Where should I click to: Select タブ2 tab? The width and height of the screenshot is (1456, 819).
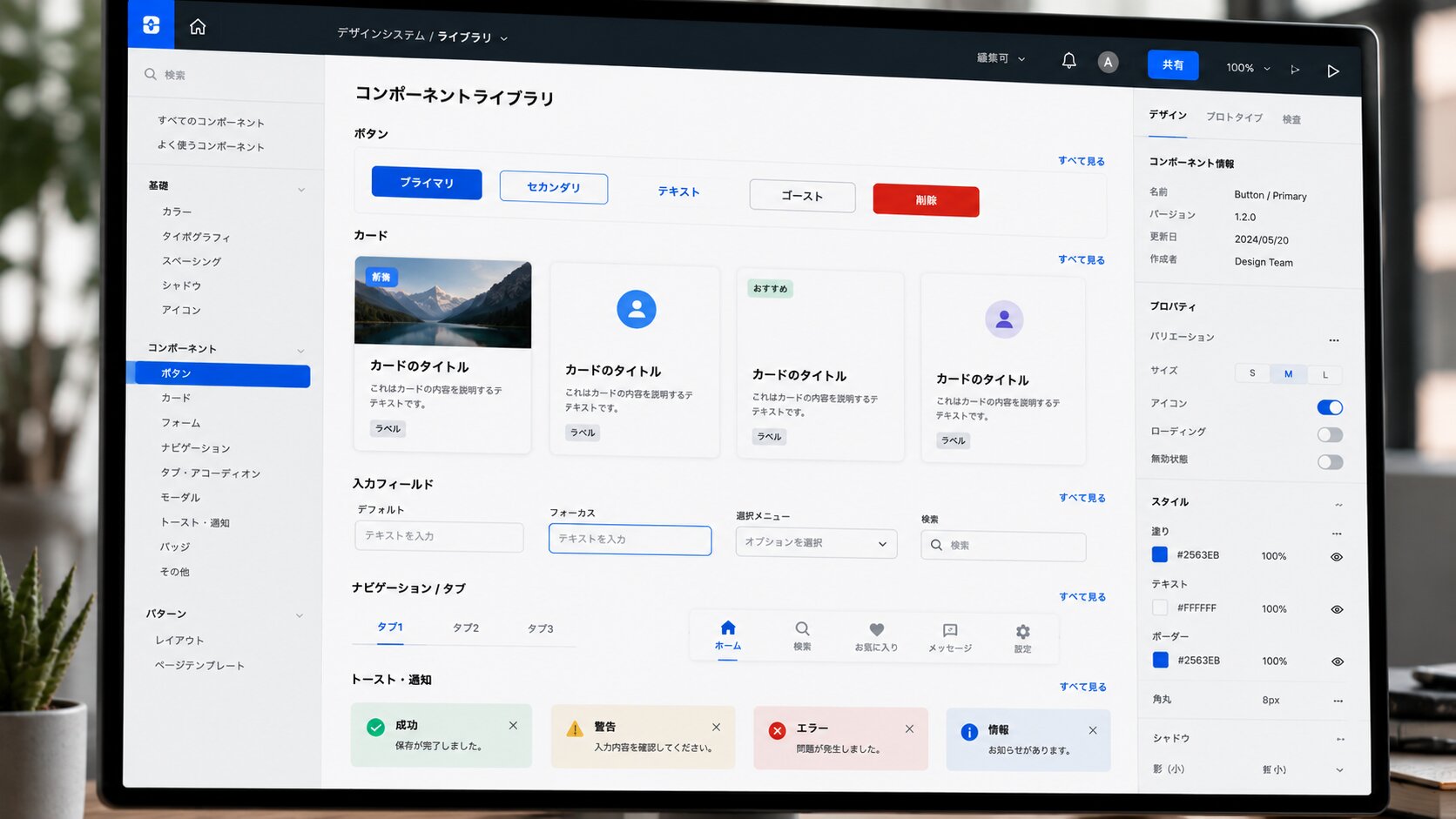click(x=466, y=628)
